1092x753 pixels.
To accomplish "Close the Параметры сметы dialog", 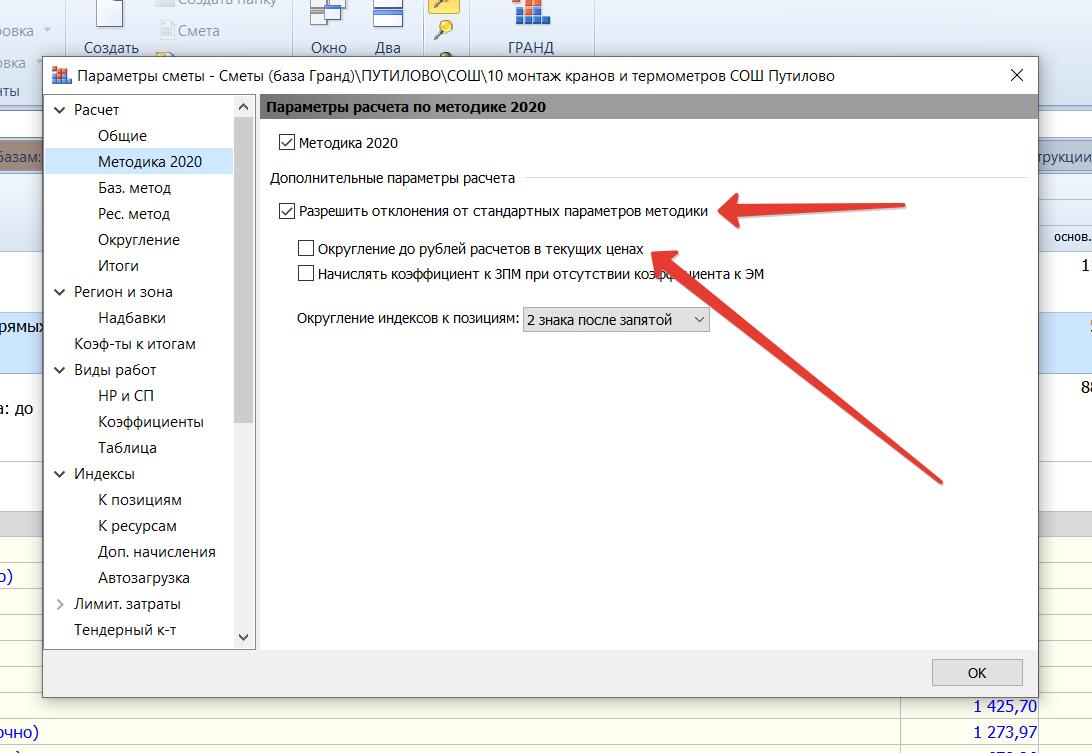I will point(1016,75).
